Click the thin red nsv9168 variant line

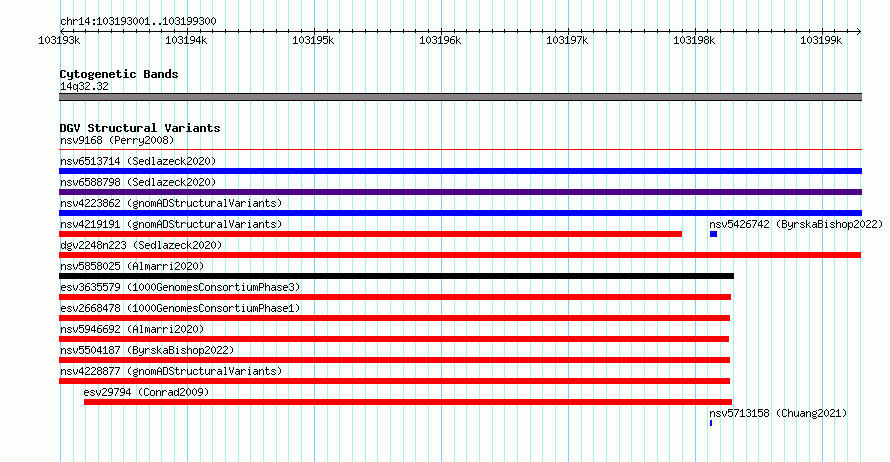[x=460, y=150]
